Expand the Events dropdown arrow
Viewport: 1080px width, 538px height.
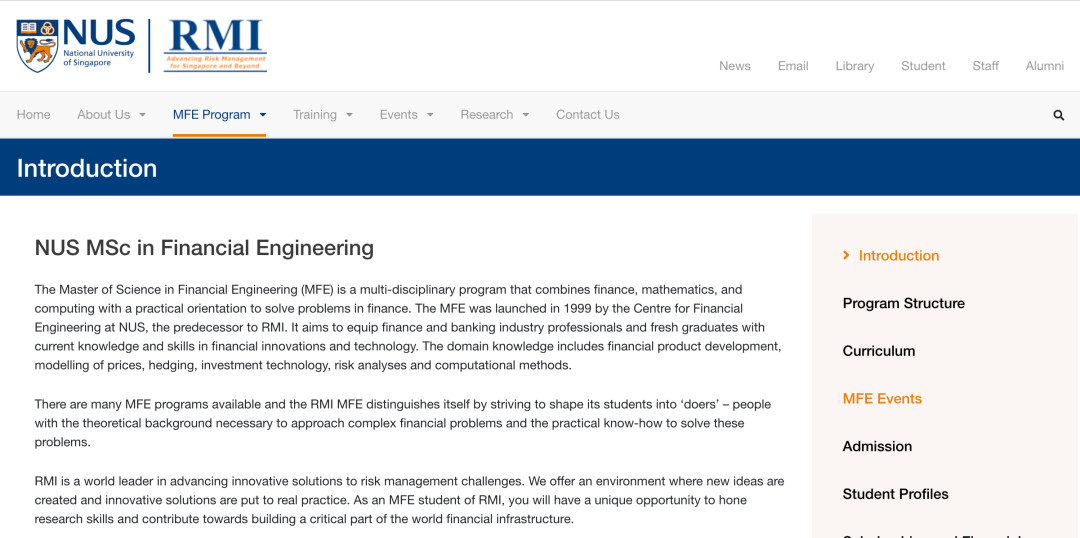coord(430,115)
